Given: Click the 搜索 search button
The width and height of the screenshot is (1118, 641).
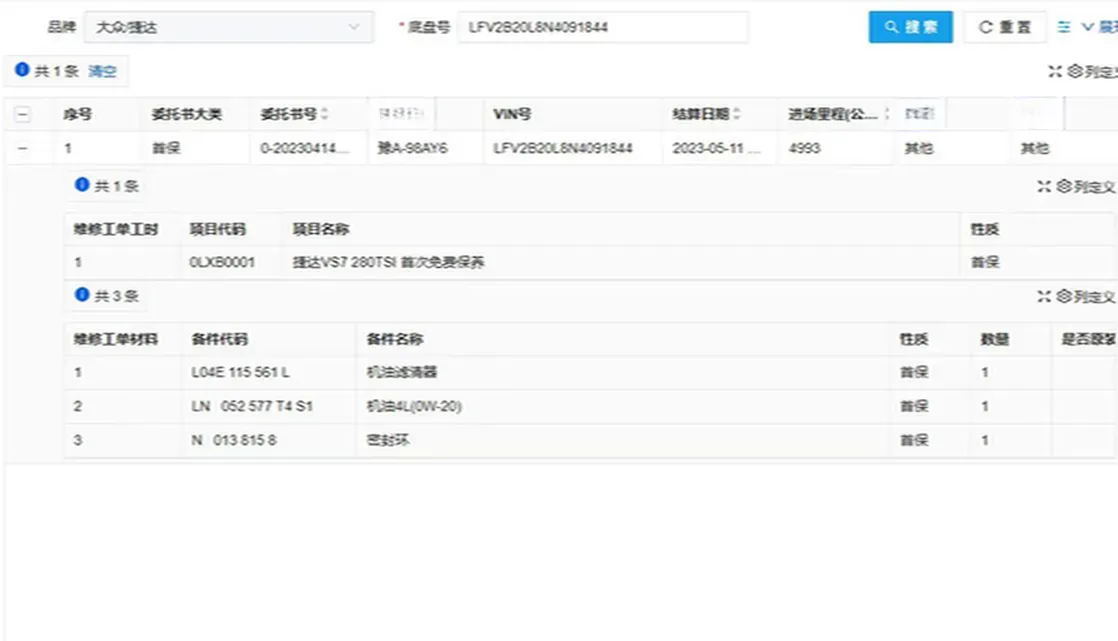Looking at the screenshot, I should coord(910,27).
